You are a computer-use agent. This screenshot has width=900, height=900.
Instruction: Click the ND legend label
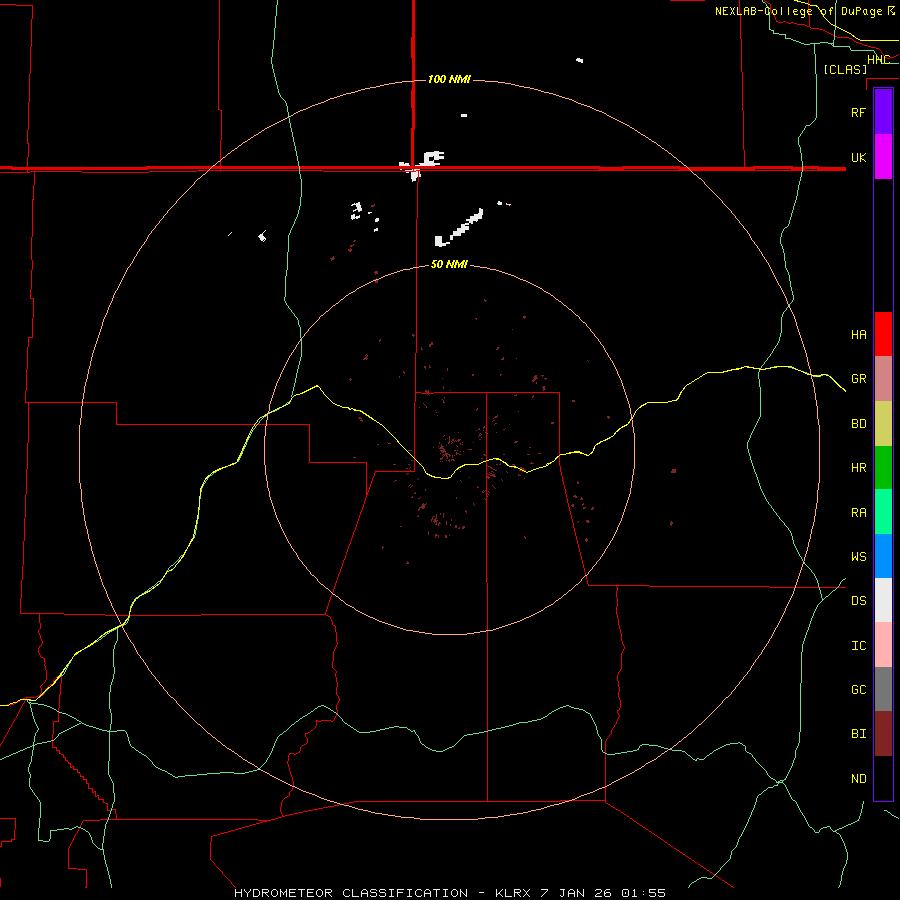[x=858, y=779]
